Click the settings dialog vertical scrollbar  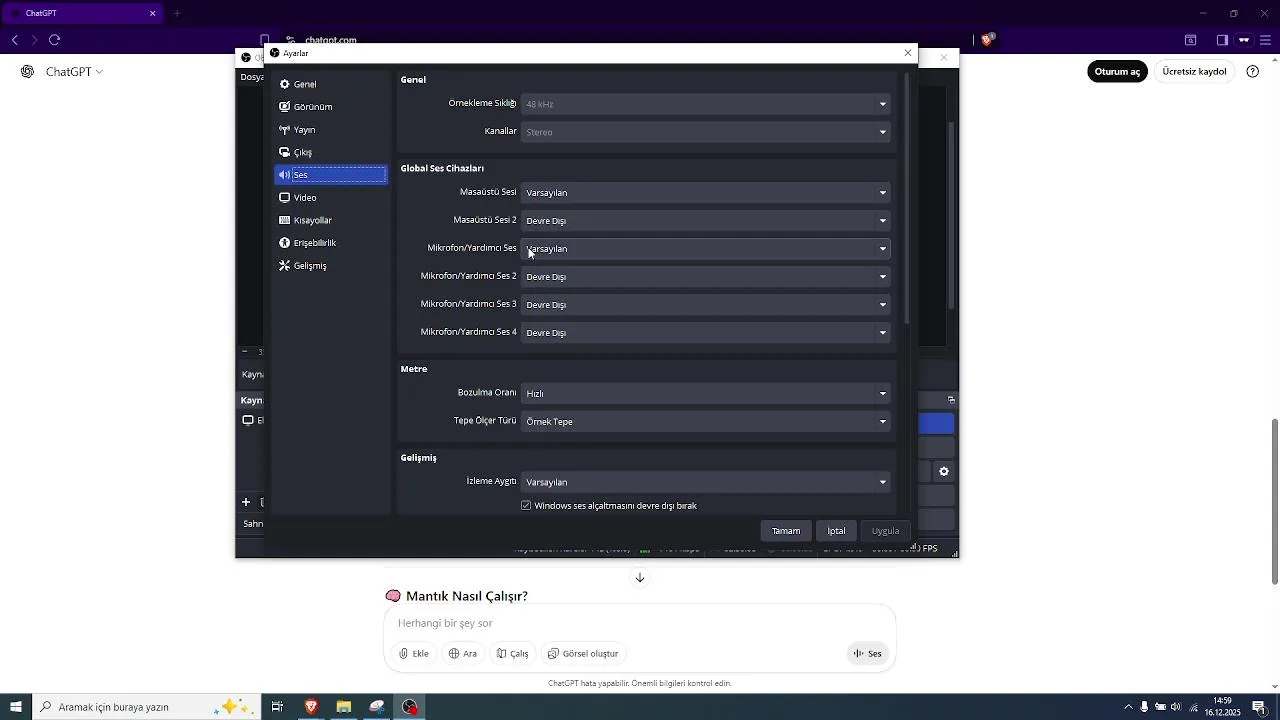[x=907, y=198]
